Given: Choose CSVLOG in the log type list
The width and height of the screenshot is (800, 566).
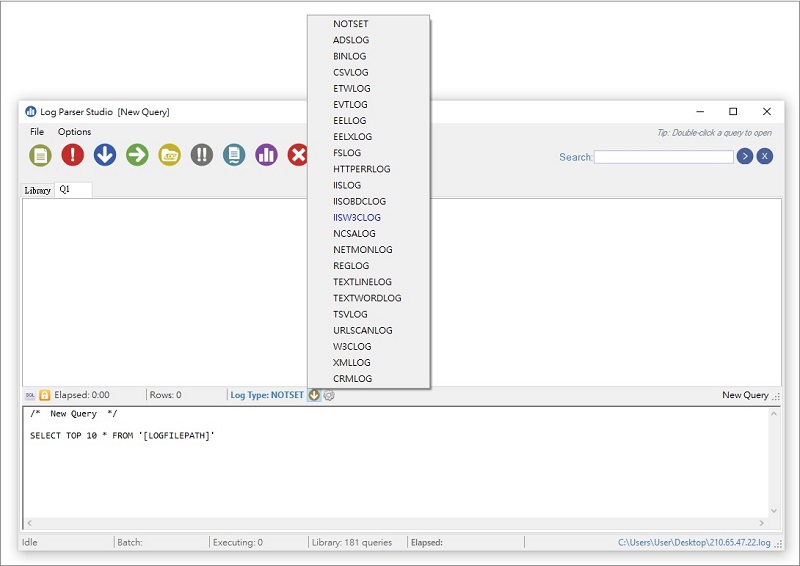Looking at the screenshot, I should [351, 72].
